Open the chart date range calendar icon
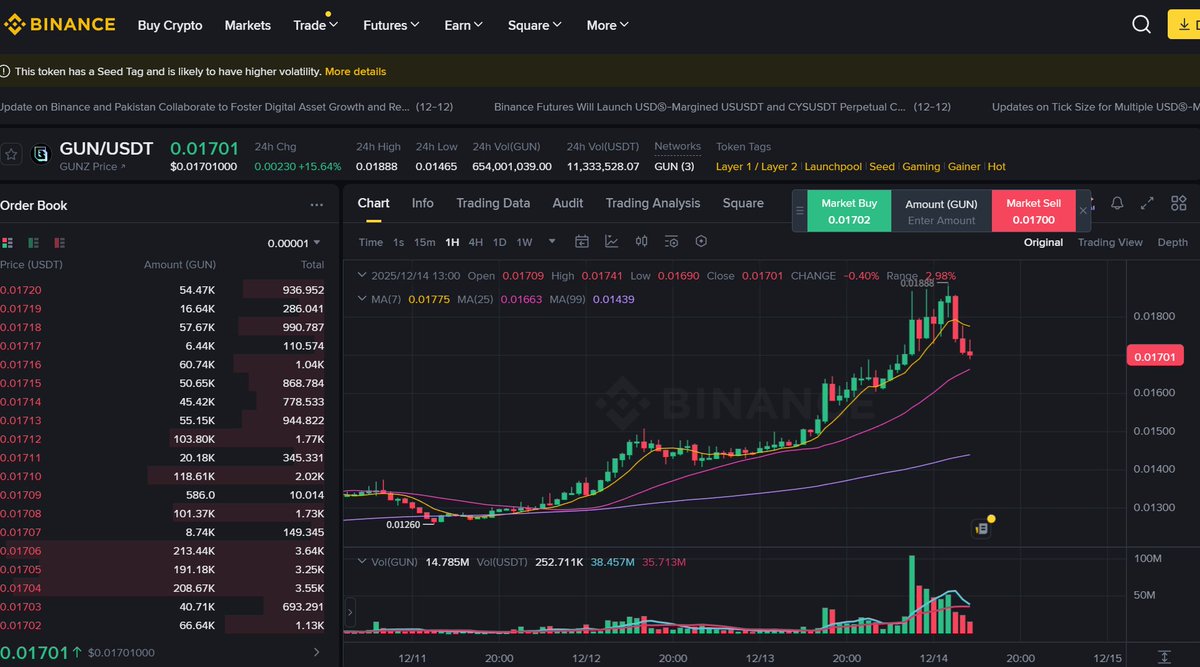The width and height of the screenshot is (1200, 667). pos(582,242)
